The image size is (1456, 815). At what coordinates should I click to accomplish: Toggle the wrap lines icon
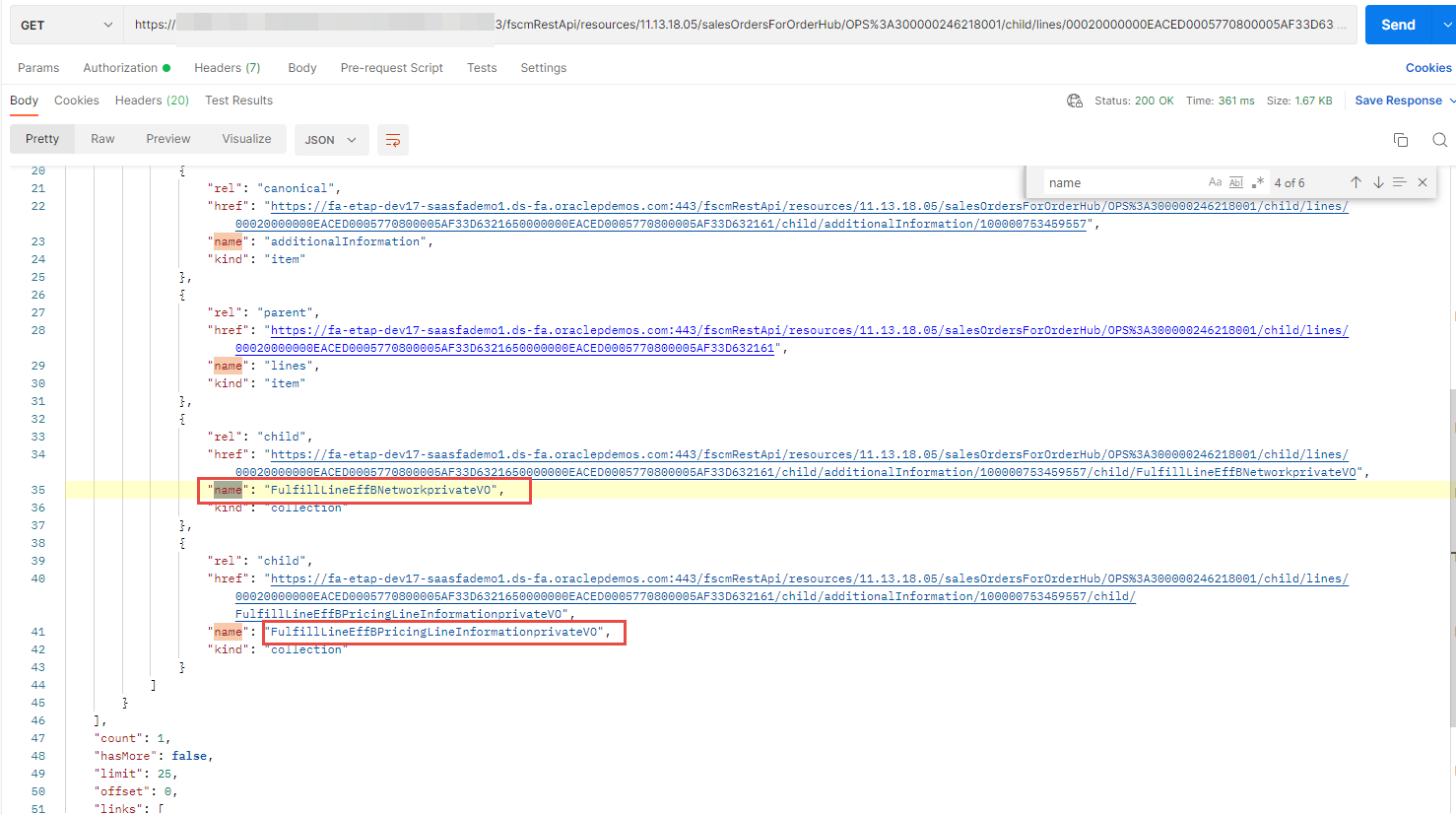point(393,140)
